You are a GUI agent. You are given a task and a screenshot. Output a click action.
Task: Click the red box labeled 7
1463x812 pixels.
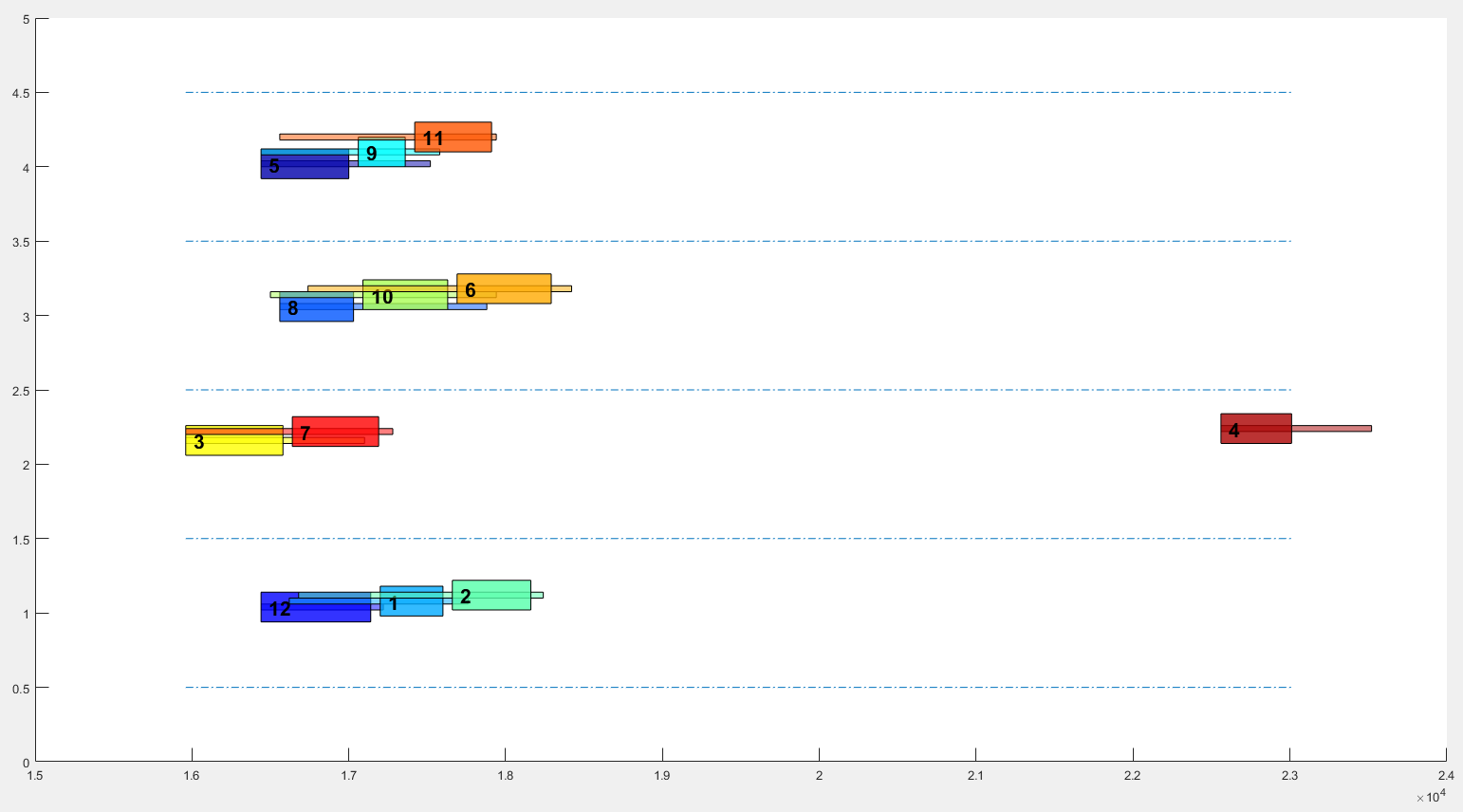(335, 432)
